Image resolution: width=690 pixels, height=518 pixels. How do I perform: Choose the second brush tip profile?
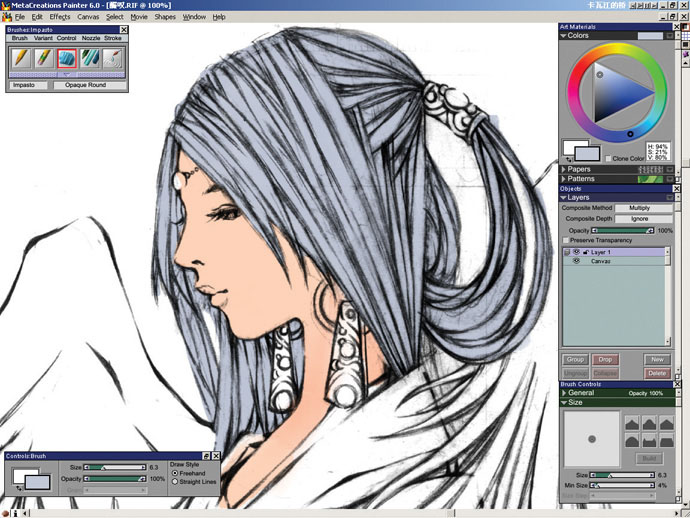click(650, 423)
